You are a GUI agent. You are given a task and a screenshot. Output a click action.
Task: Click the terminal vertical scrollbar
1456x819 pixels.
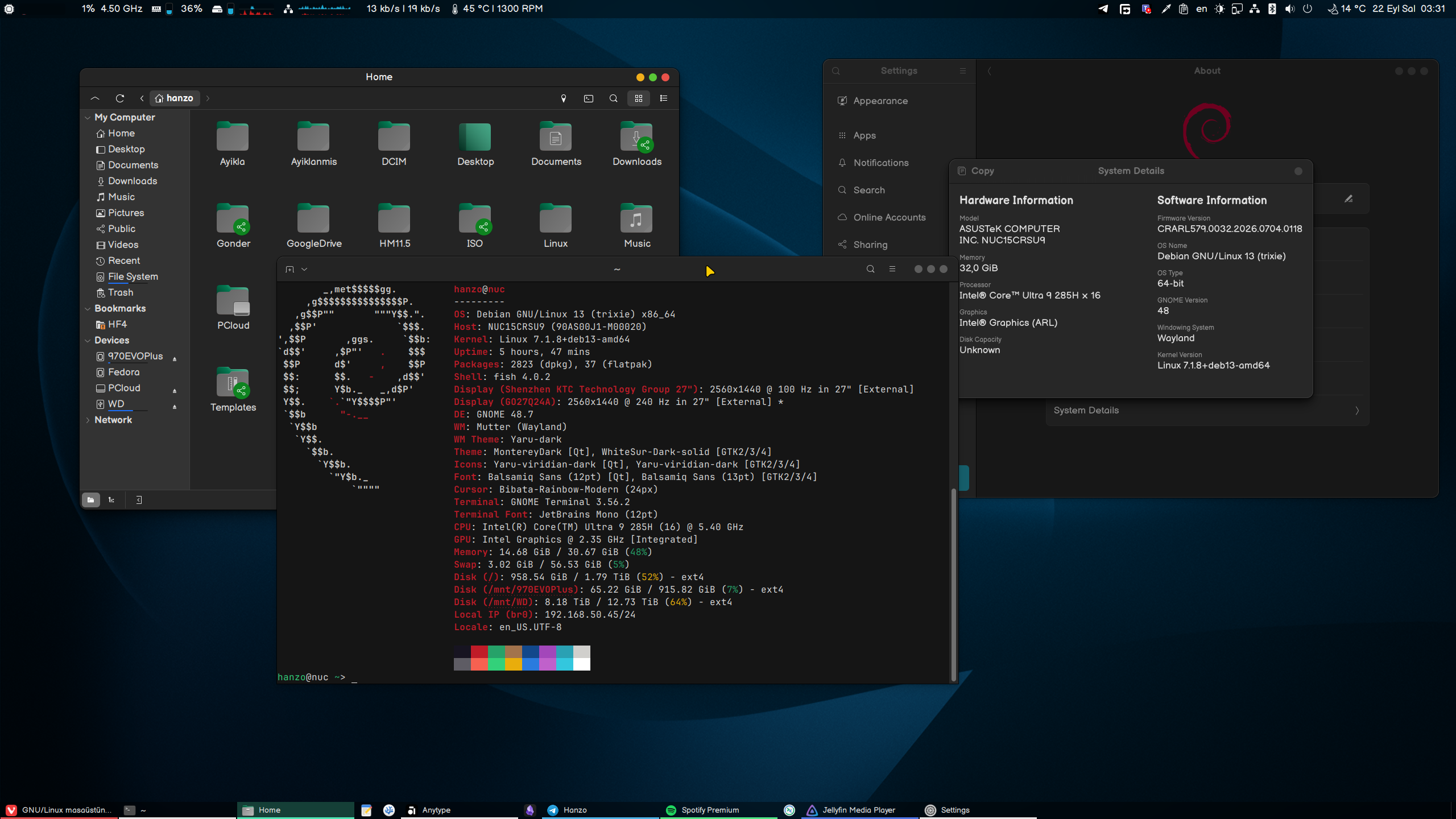[x=953, y=584]
